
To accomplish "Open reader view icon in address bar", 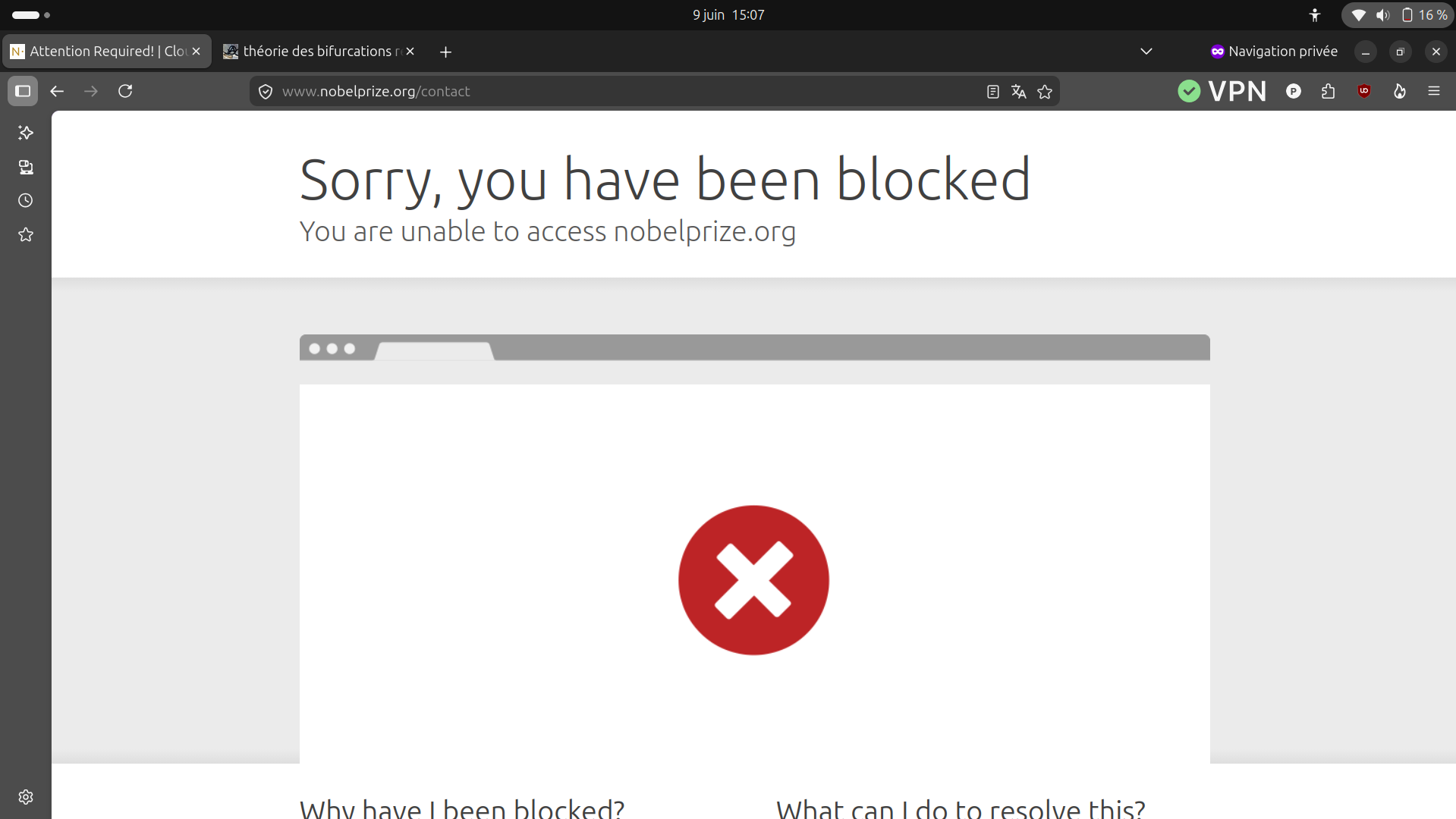I will tap(992, 92).
